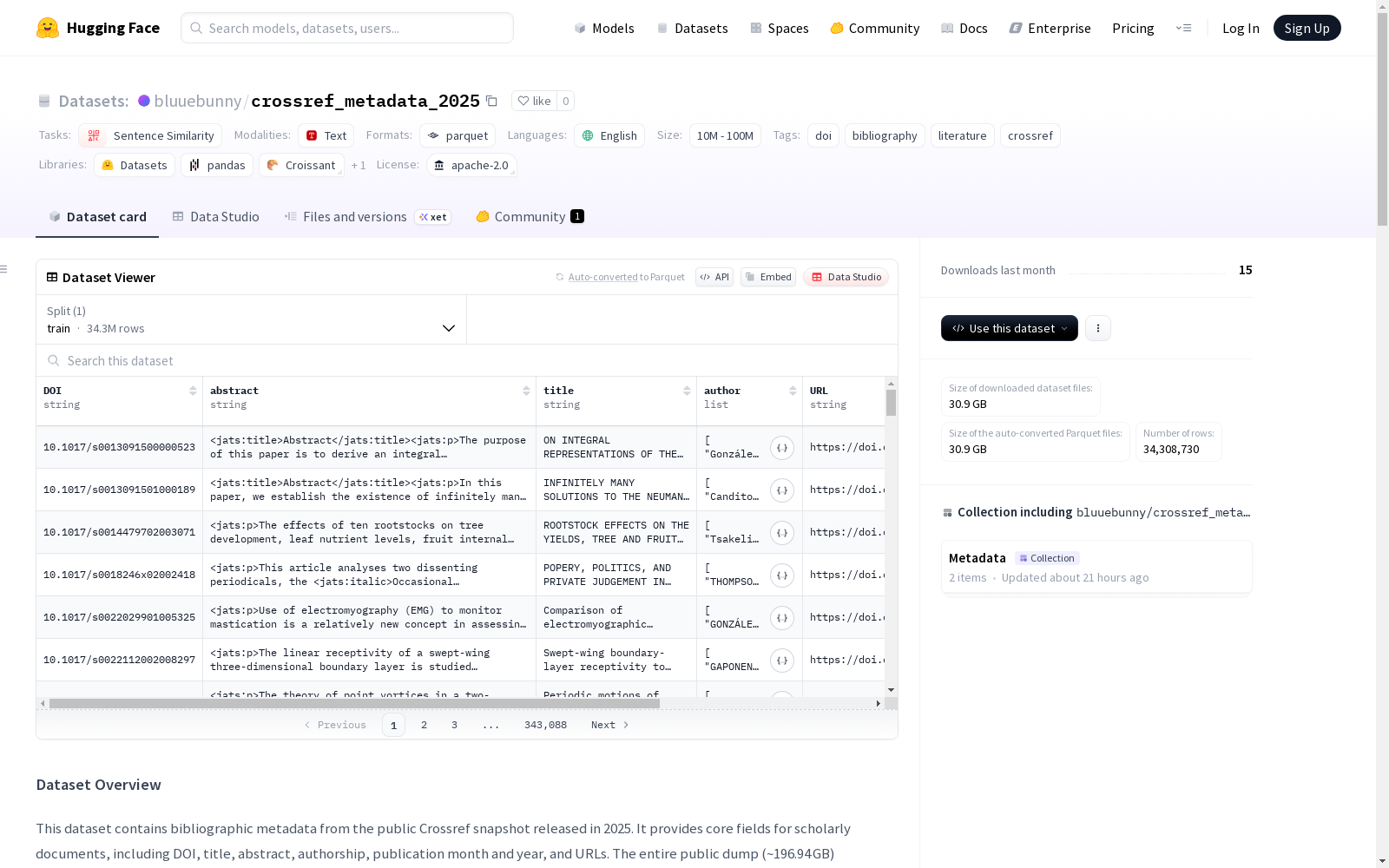Go to page 2 of the dataset

(x=424, y=725)
